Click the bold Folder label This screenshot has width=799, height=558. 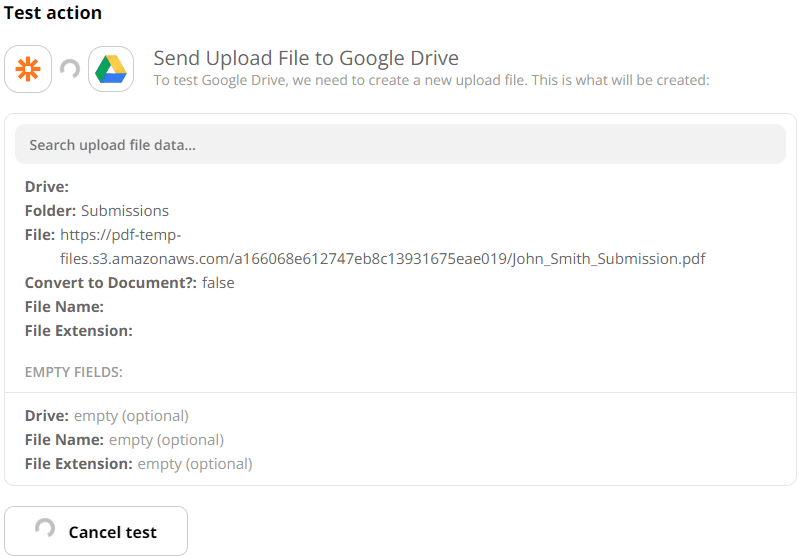[x=50, y=211]
